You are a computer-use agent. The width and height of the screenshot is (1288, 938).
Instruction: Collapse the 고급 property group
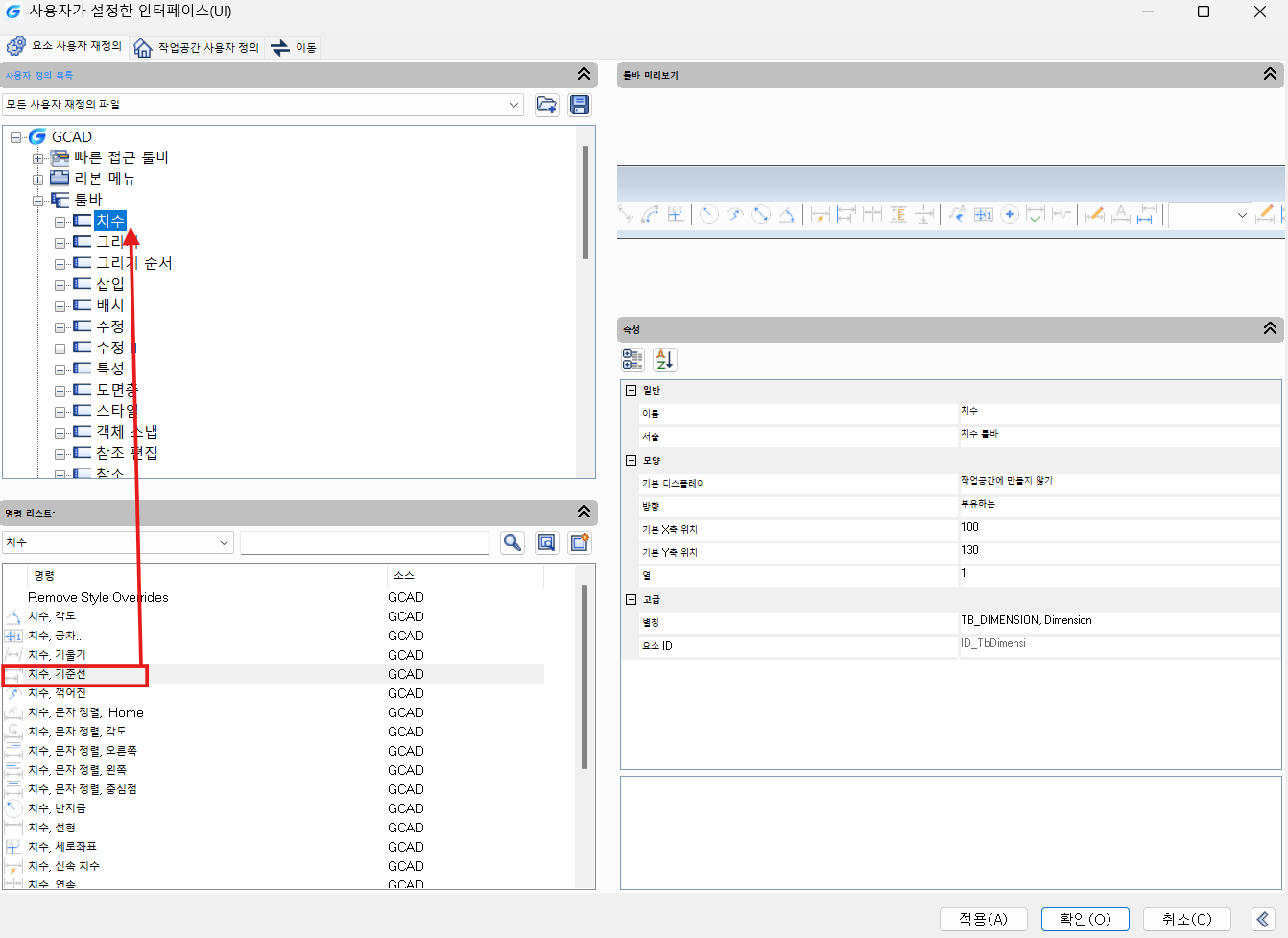[631, 599]
